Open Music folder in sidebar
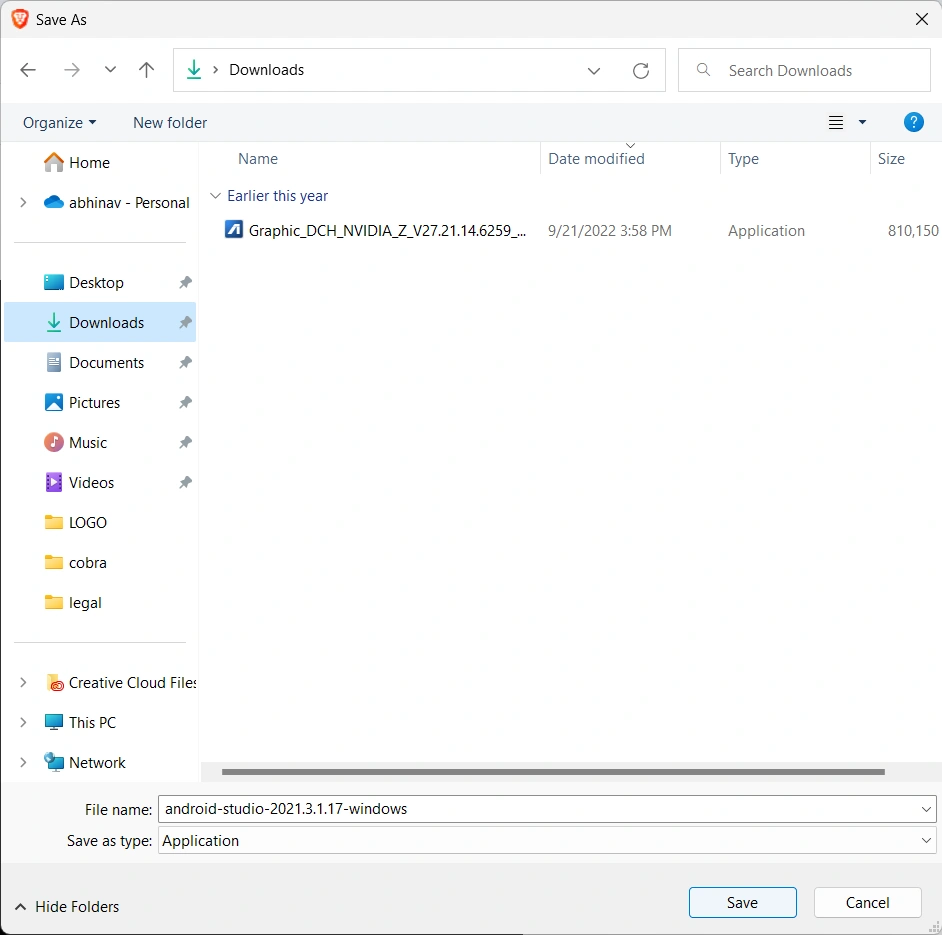 [88, 442]
